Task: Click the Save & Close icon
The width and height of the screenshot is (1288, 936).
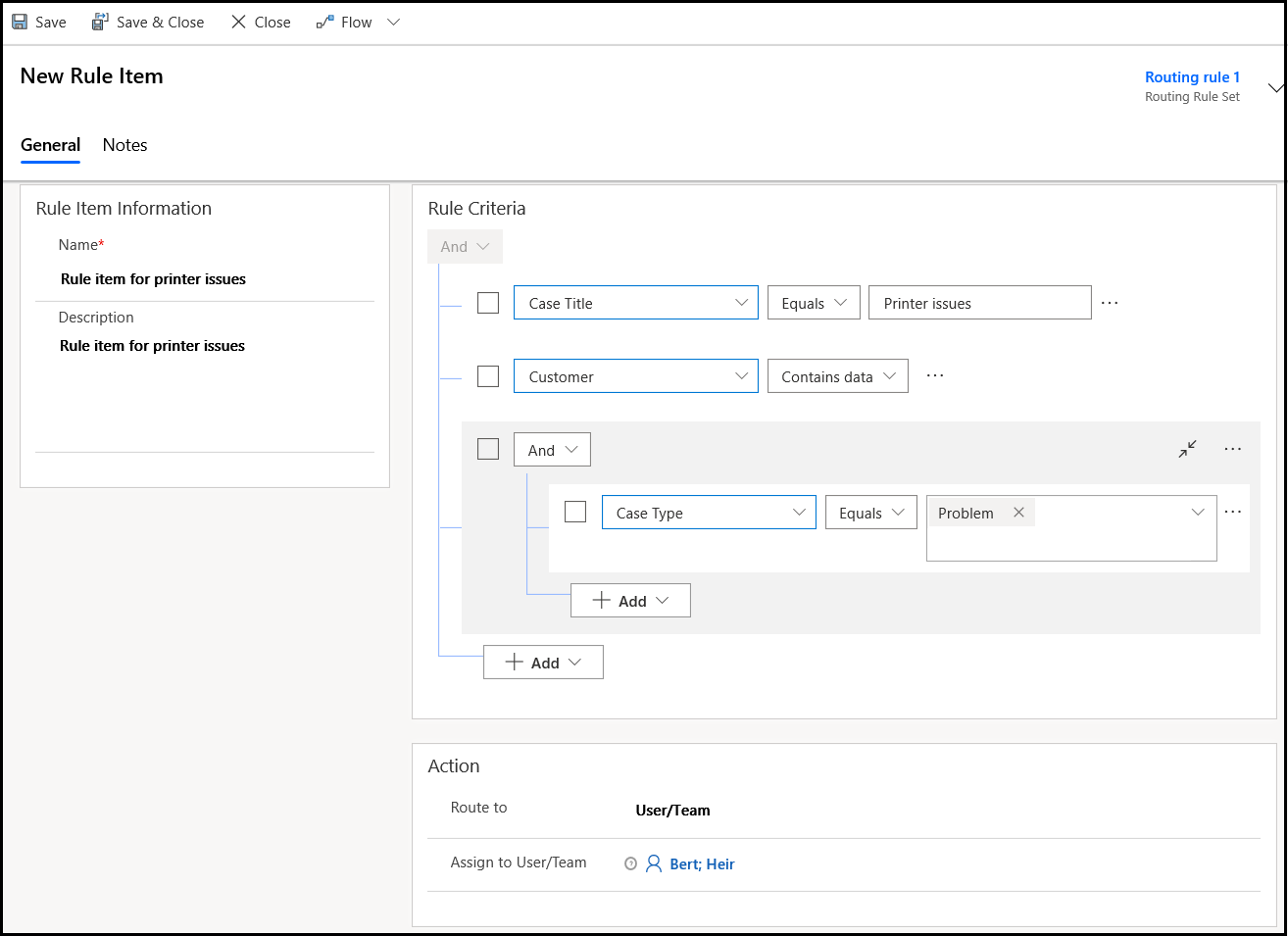Action: 100,22
